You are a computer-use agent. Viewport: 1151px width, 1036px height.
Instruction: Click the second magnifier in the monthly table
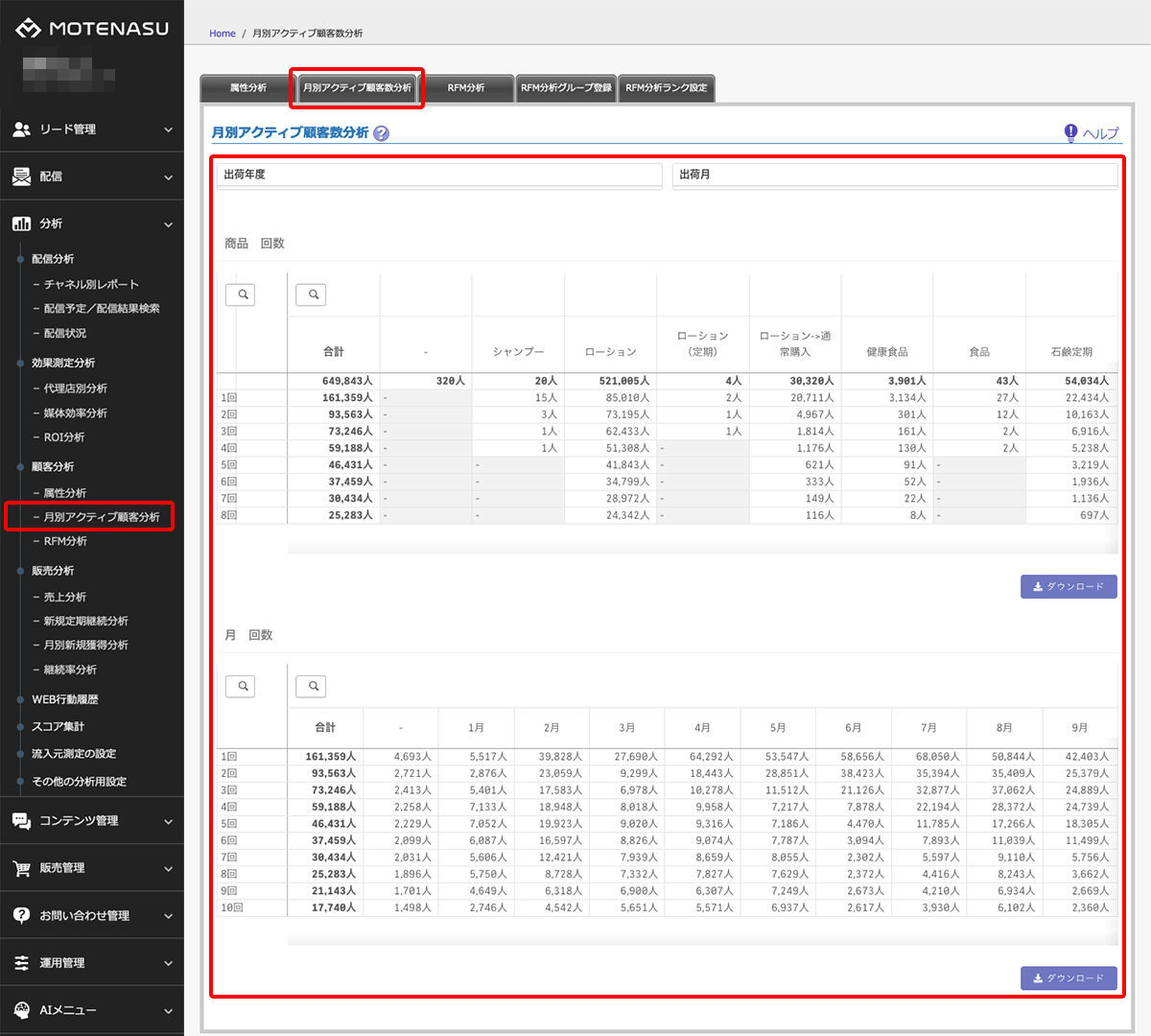coord(311,686)
